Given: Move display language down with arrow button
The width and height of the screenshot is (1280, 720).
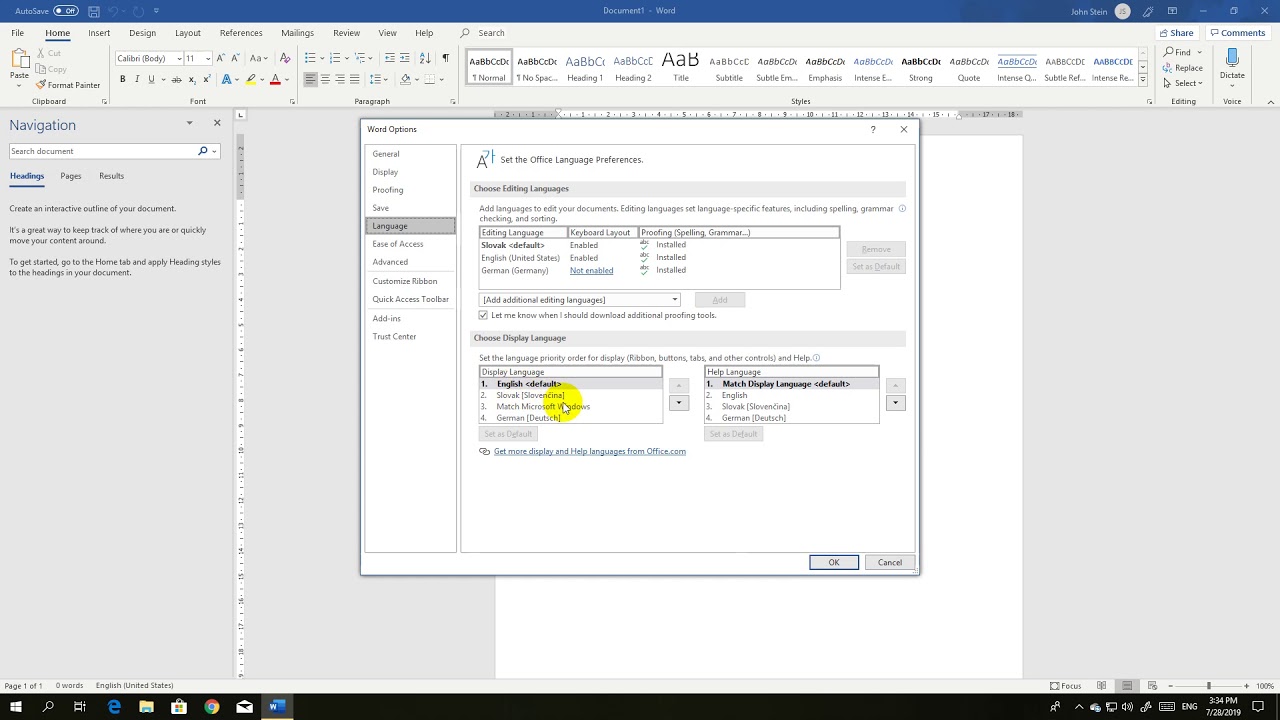Looking at the screenshot, I should click(678, 403).
